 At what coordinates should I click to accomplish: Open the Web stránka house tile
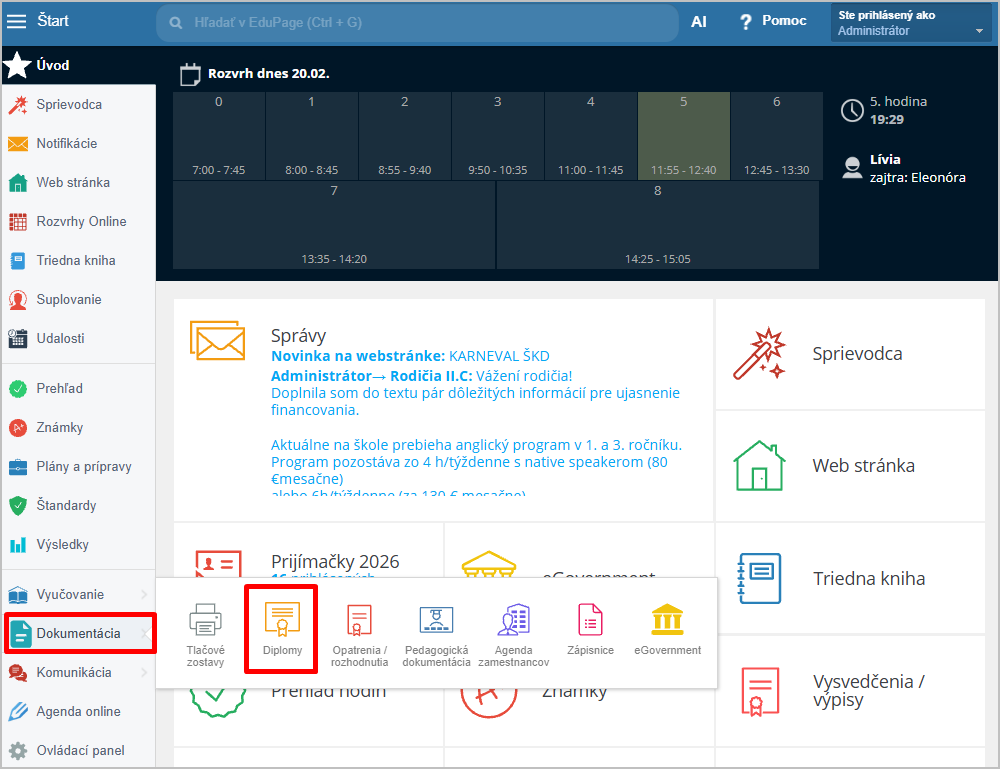click(850, 466)
